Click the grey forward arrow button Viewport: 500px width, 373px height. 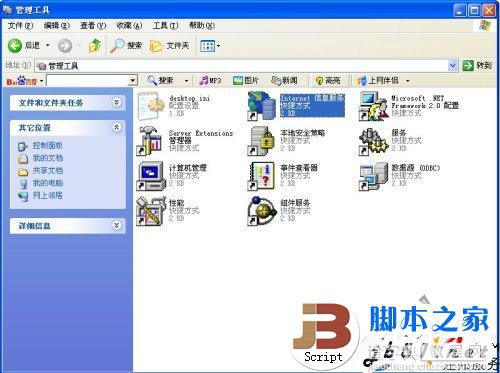pos(65,46)
